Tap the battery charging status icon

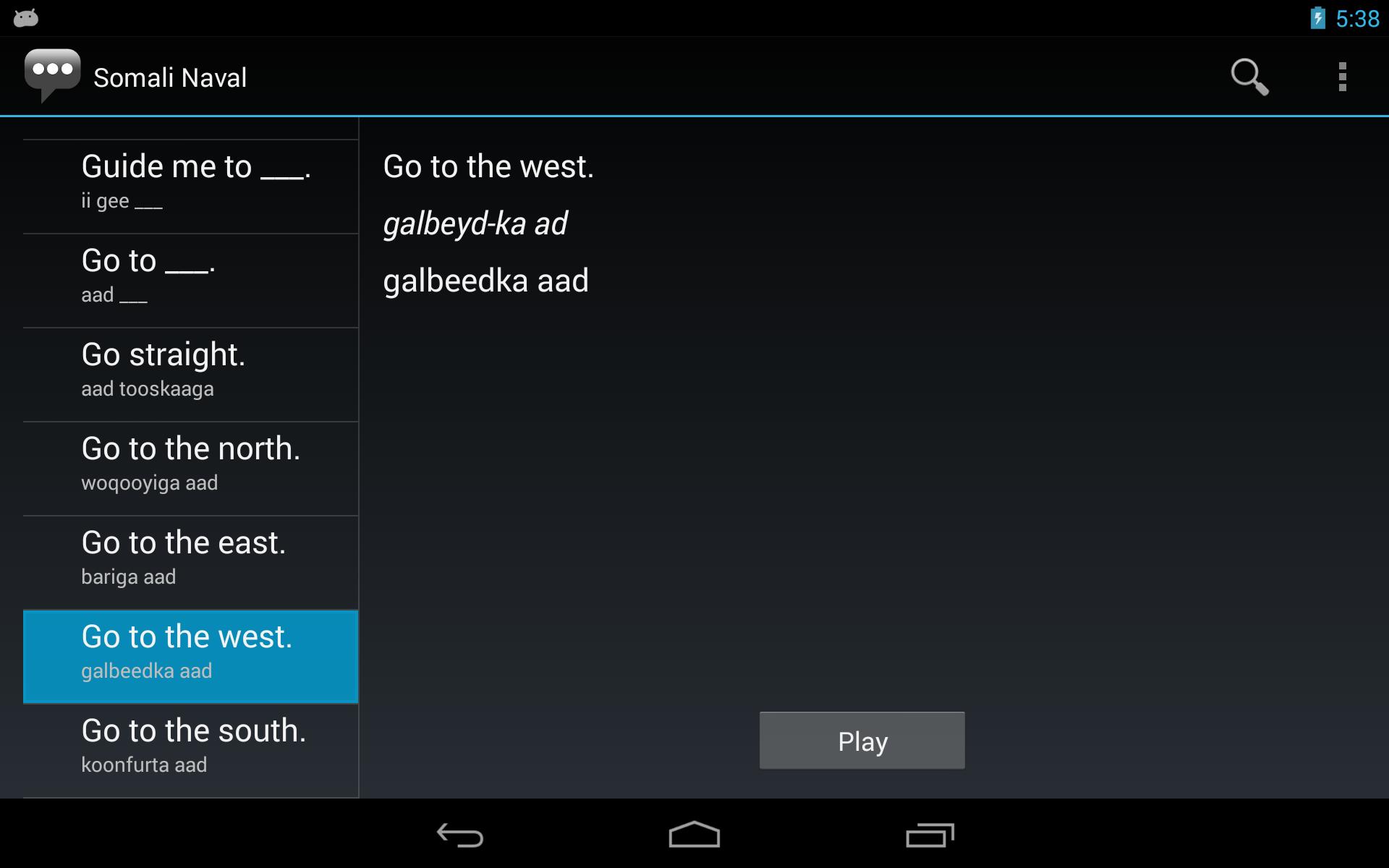tap(1317, 18)
